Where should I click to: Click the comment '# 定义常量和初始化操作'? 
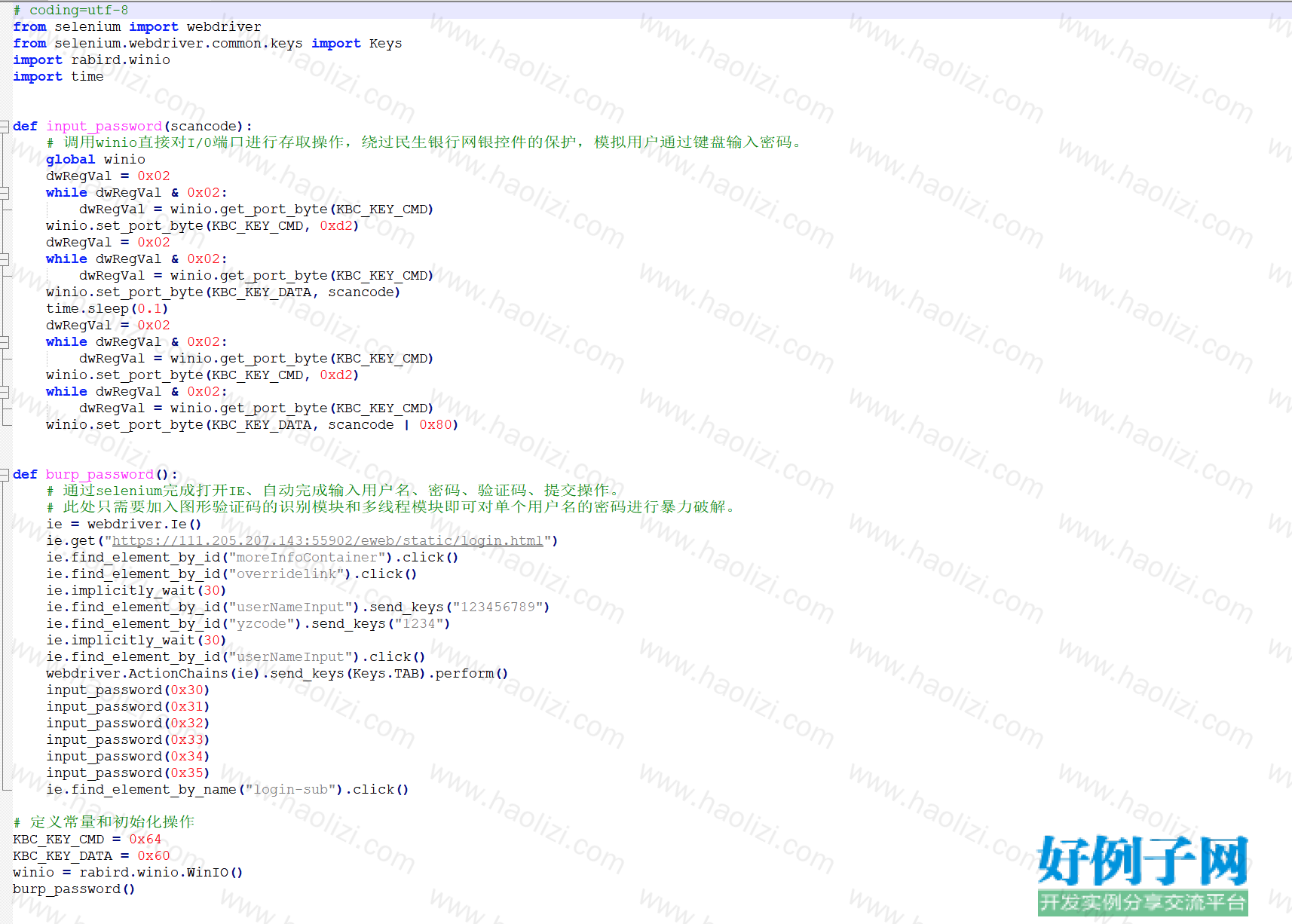104,822
